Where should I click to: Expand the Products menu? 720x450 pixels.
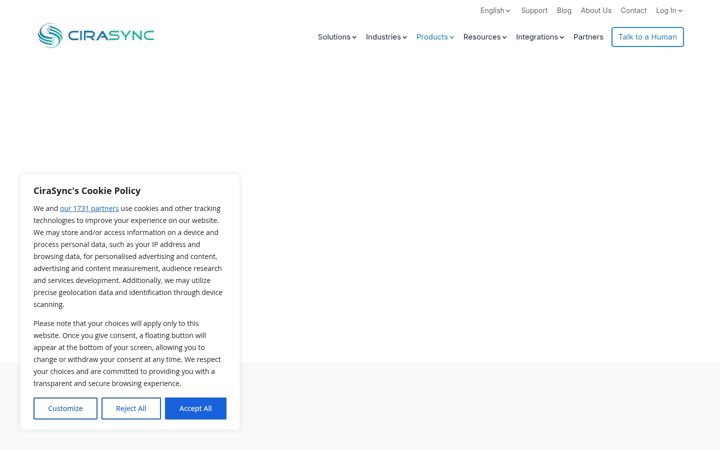[x=434, y=37]
